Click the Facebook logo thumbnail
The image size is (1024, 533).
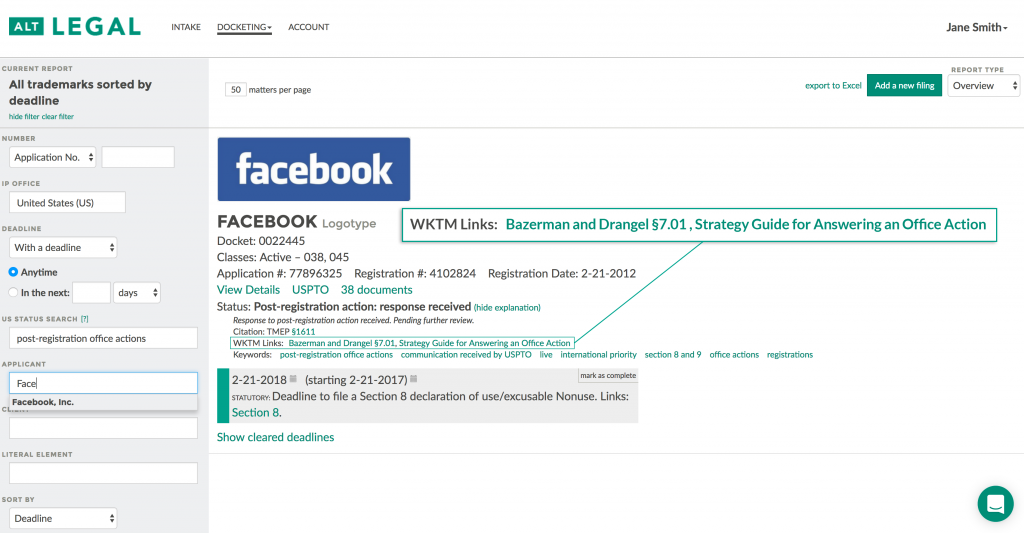(x=314, y=169)
